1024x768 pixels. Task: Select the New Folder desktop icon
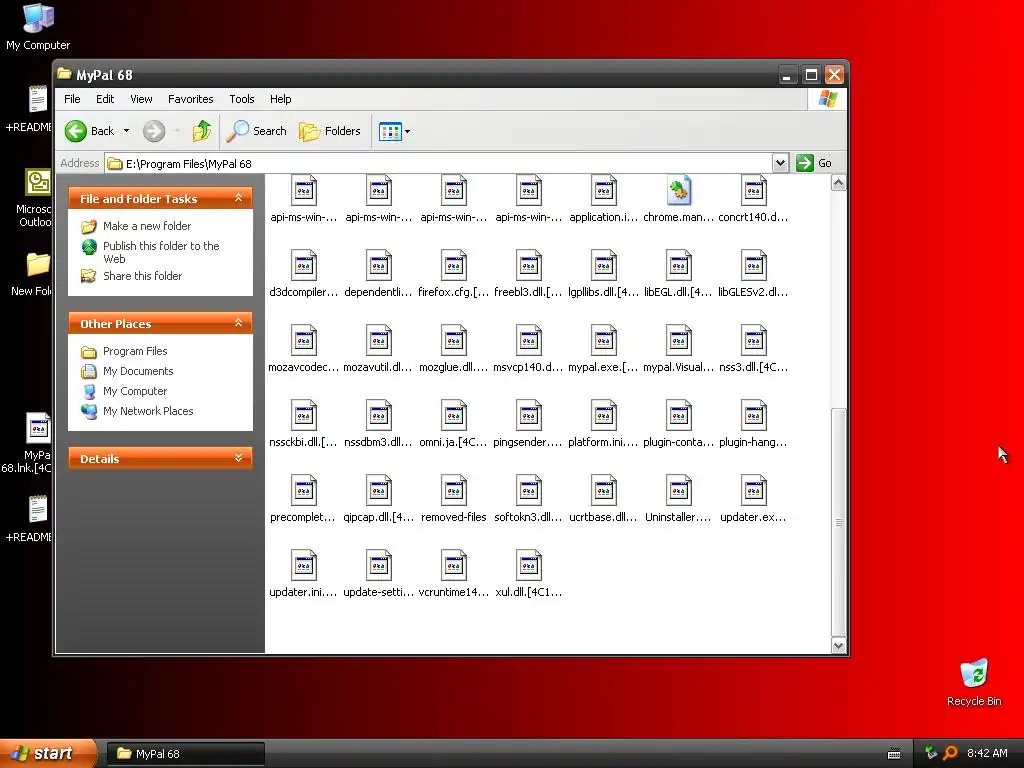click(33, 274)
